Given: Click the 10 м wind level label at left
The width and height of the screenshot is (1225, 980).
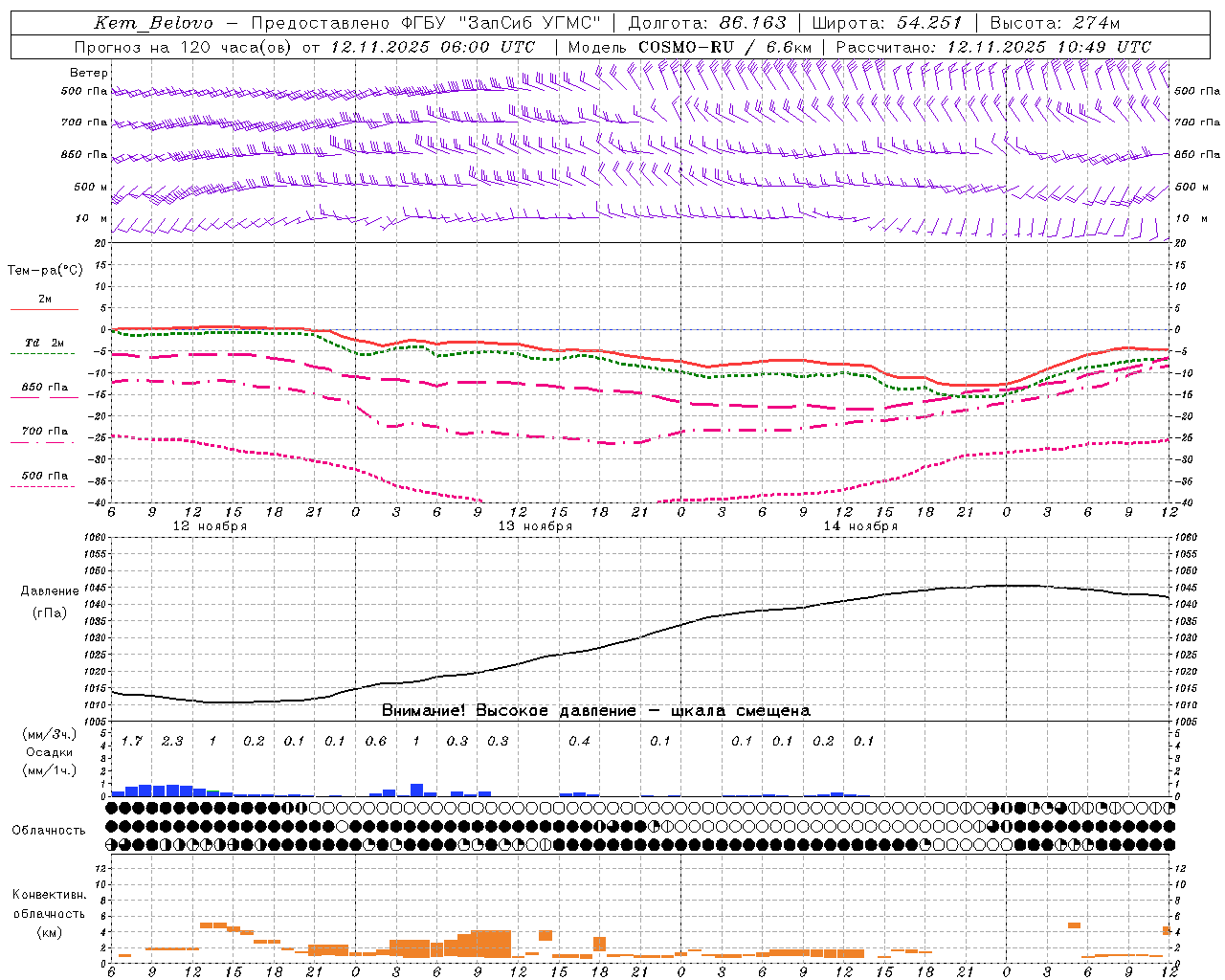Looking at the screenshot, I should tap(92, 218).
